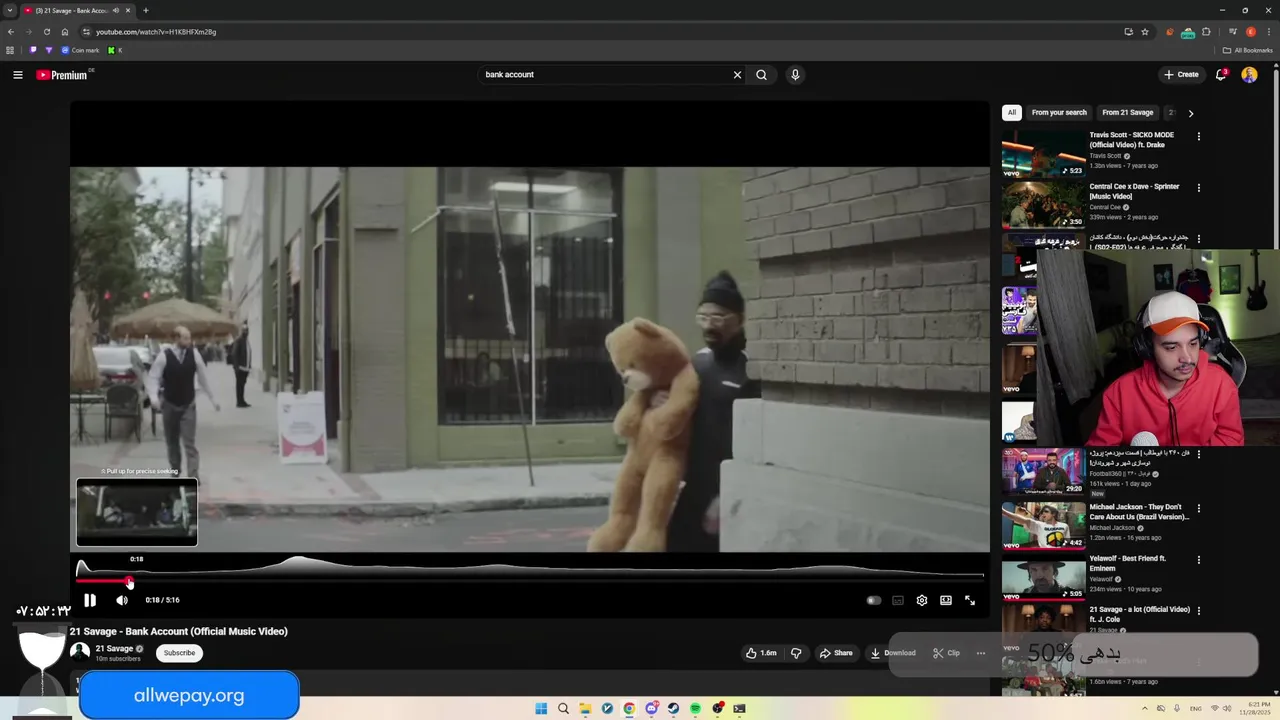The height and width of the screenshot is (720, 1280).
Task: Select the All filter chip
Action: pyautogui.click(x=1012, y=113)
